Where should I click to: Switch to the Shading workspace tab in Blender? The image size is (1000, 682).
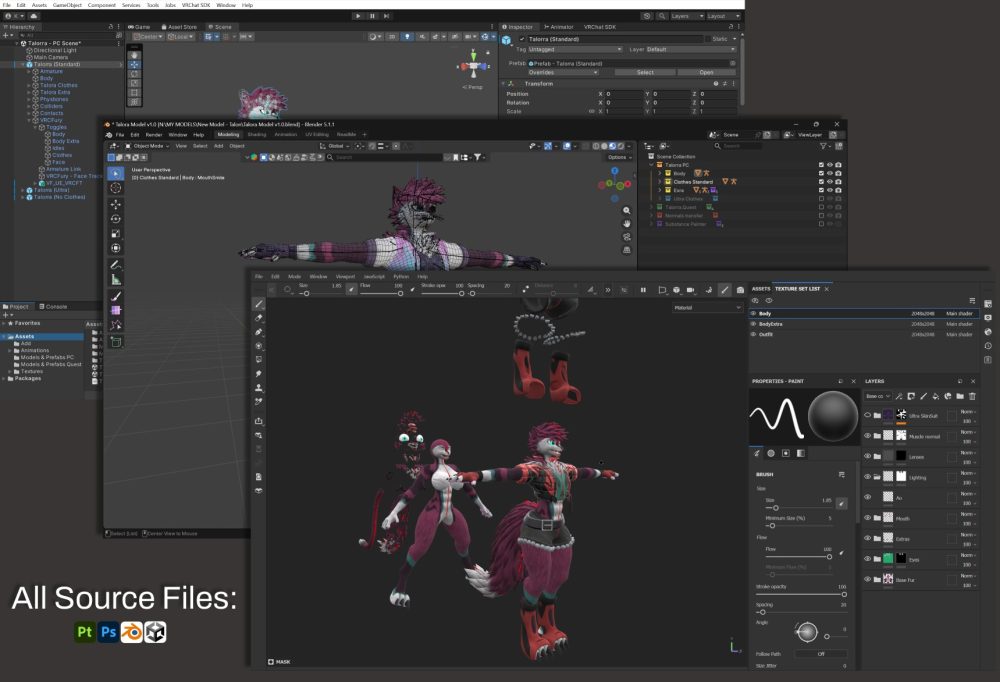coord(256,135)
